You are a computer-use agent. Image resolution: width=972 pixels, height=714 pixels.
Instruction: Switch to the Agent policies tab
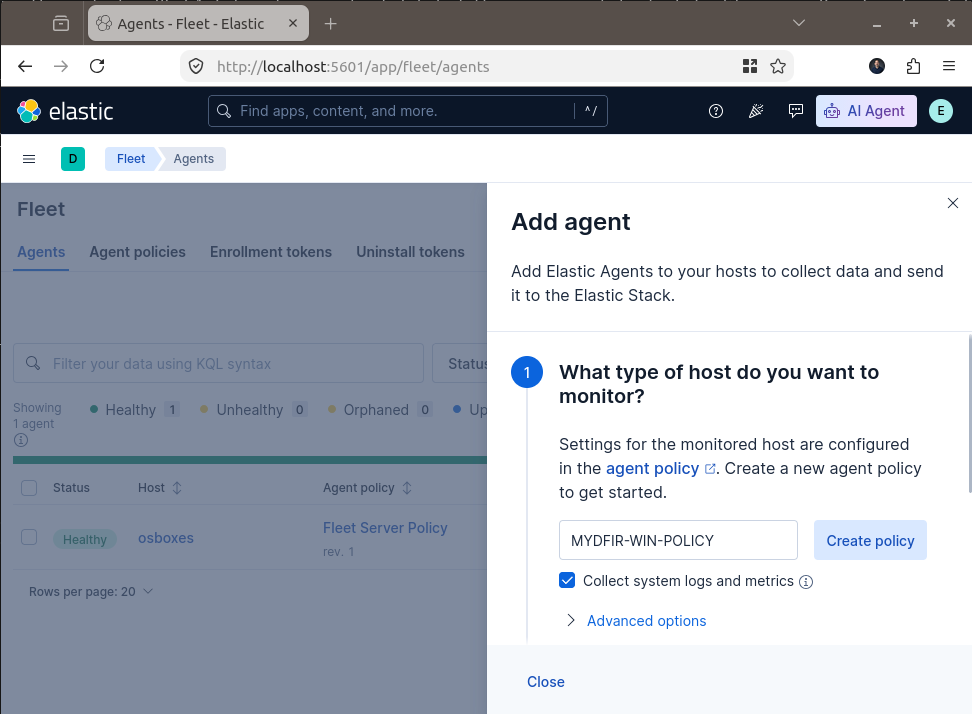[x=137, y=252]
